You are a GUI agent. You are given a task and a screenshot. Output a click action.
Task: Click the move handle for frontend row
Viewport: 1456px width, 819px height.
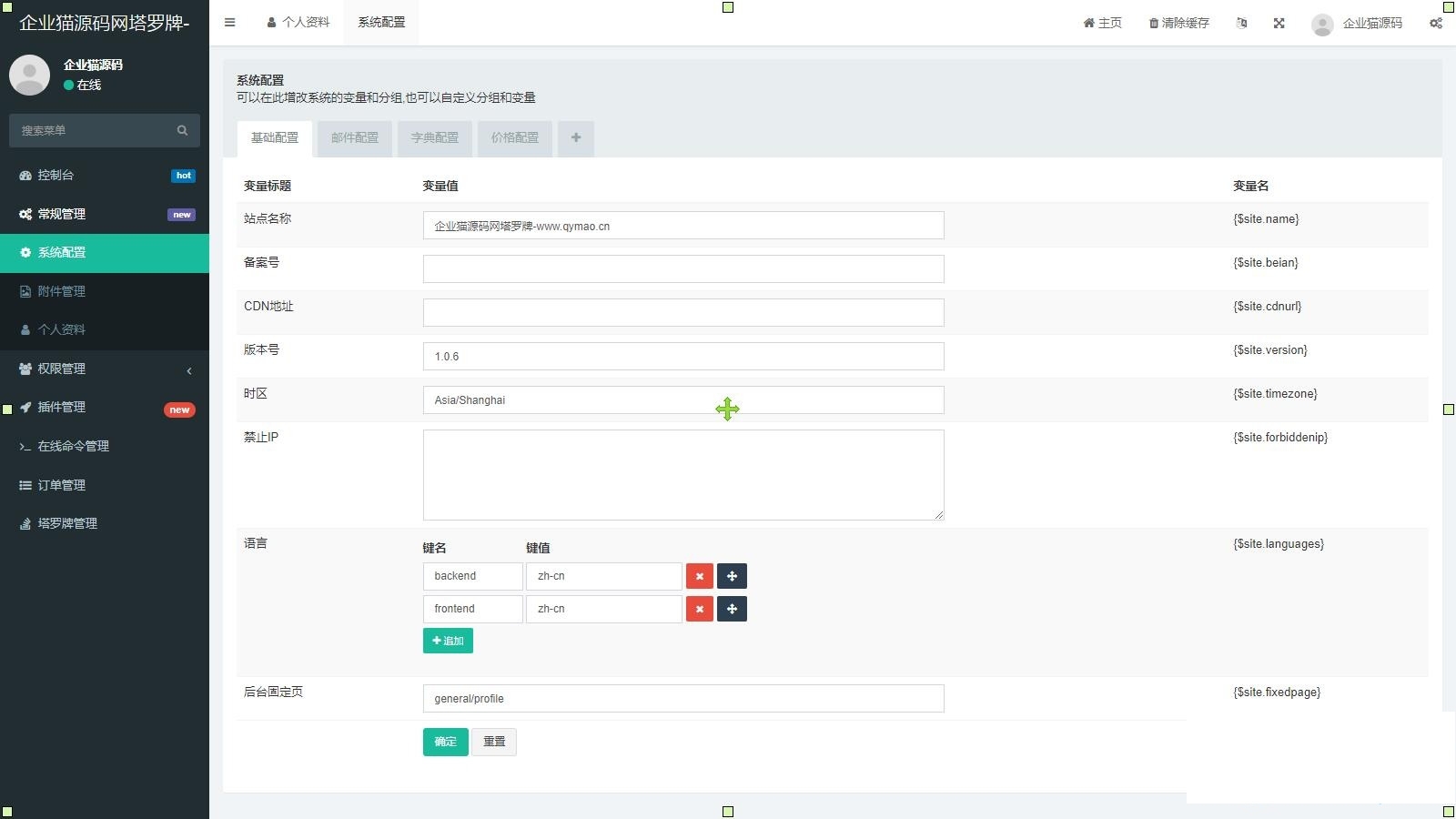click(x=732, y=609)
